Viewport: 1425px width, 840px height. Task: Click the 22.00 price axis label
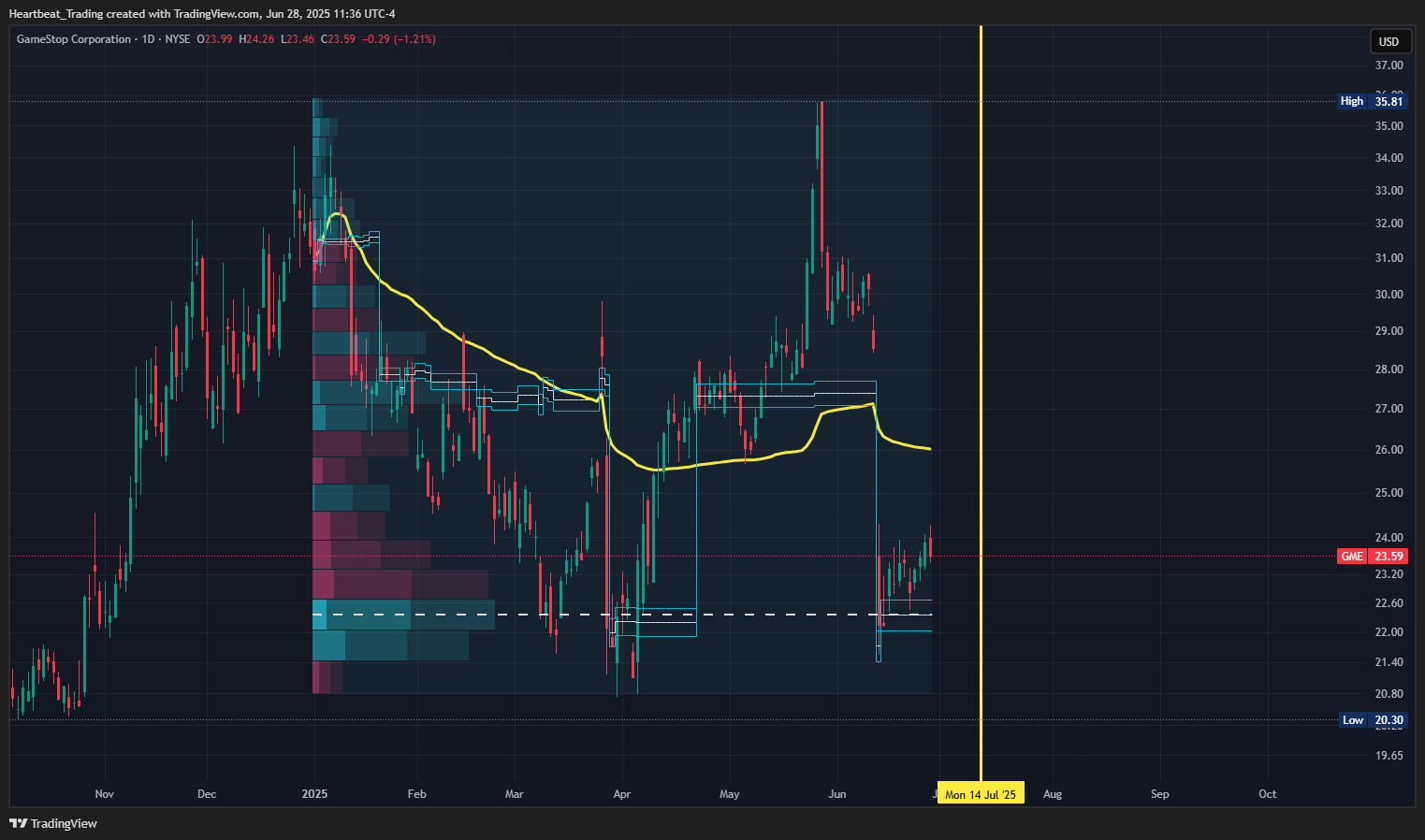point(1389,632)
